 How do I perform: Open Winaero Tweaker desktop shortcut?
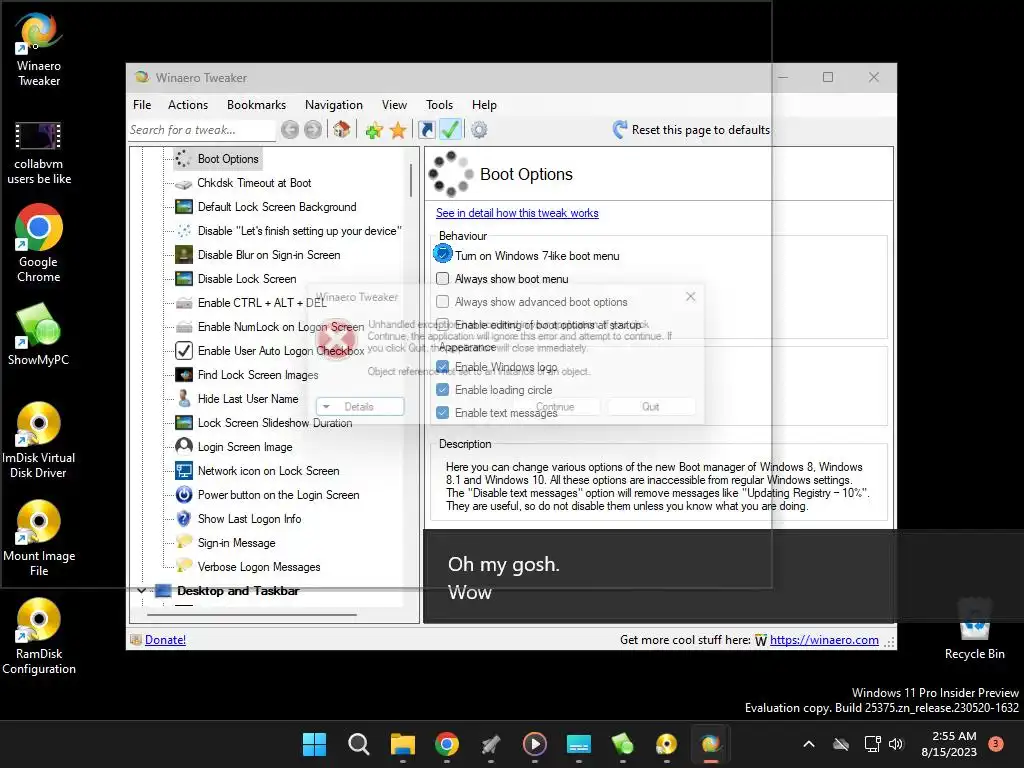pos(39,50)
